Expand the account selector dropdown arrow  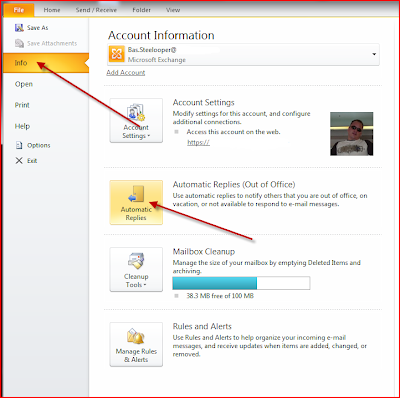click(x=374, y=54)
